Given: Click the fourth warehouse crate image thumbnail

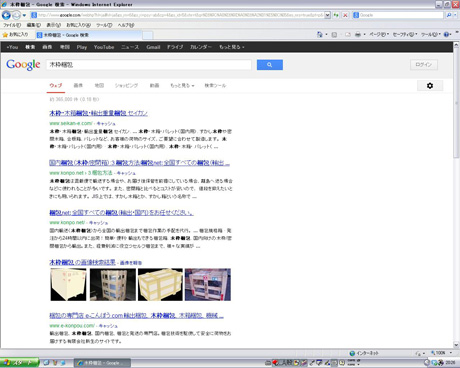Looking at the screenshot, I should 208,285.
